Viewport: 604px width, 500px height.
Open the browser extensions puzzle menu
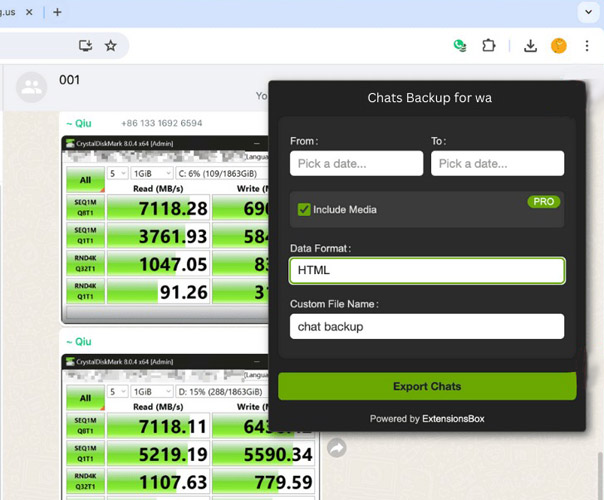click(488, 46)
